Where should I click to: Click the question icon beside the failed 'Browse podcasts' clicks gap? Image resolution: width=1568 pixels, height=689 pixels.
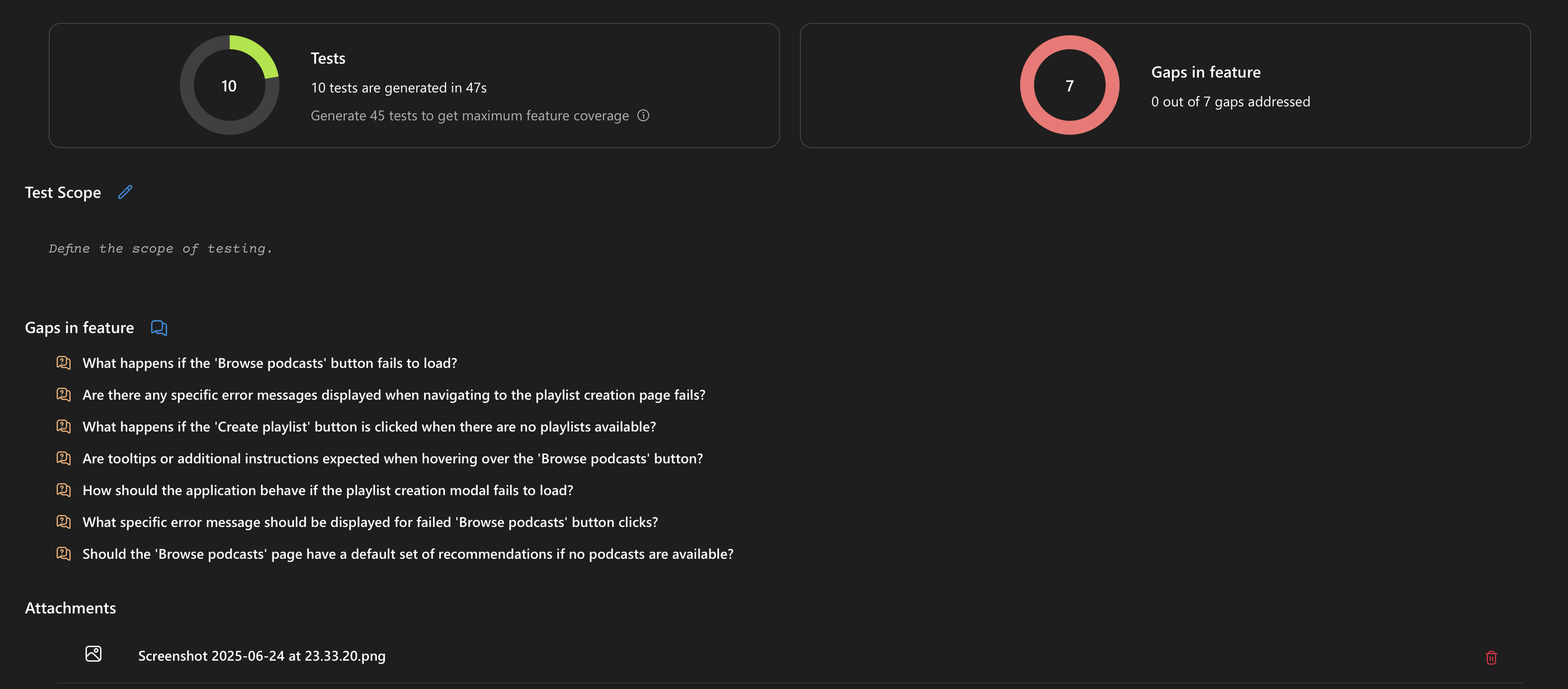tap(63, 521)
